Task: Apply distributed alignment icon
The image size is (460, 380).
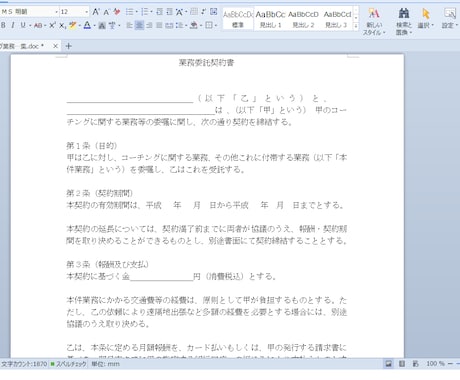Action: tap(169, 25)
